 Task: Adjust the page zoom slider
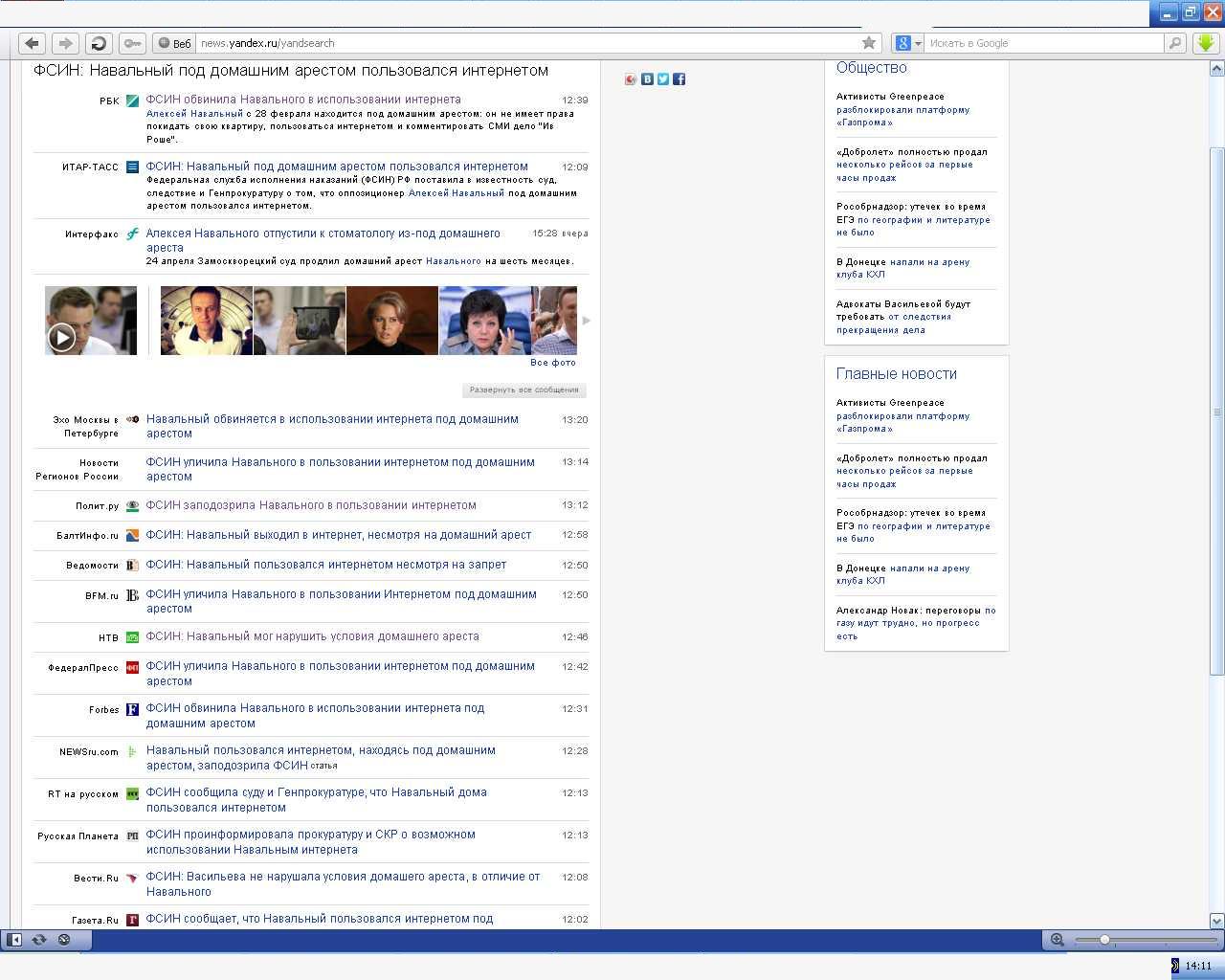1104,940
